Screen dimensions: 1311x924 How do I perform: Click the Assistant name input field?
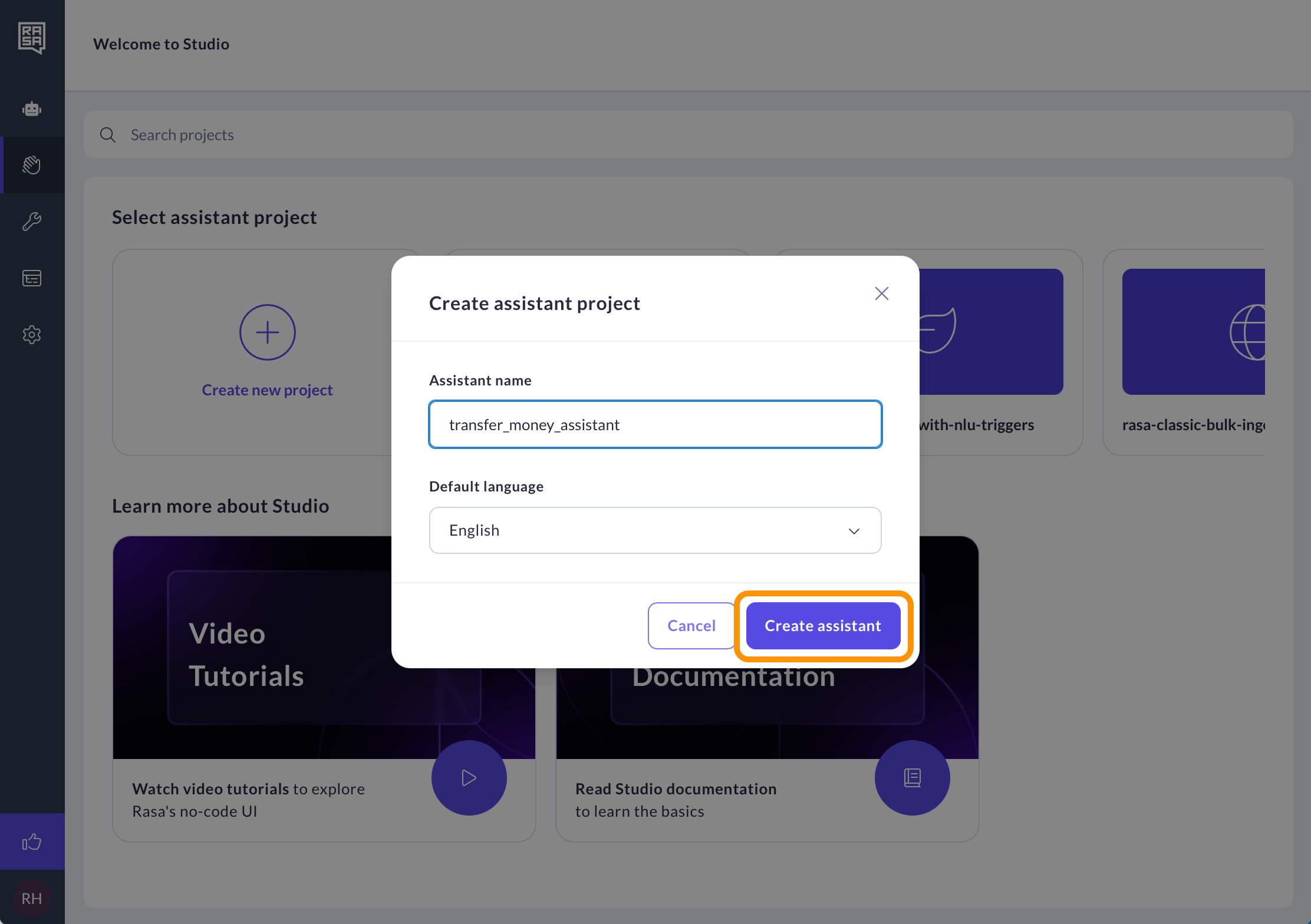(655, 425)
